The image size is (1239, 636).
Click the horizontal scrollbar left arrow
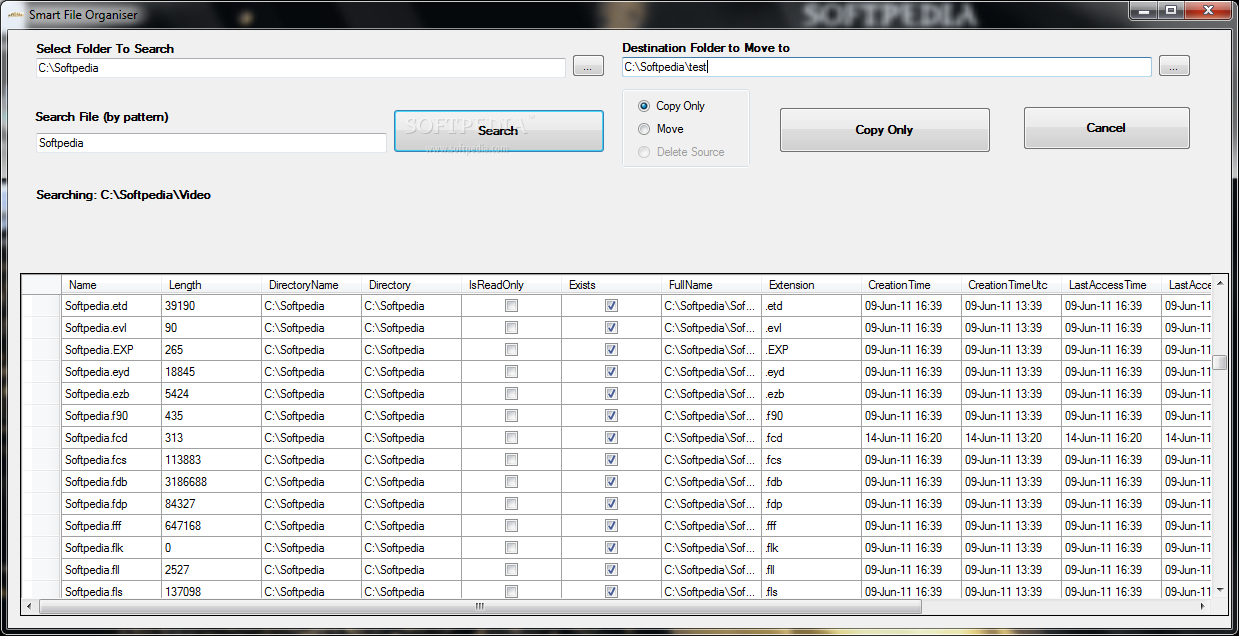coord(29,607)
